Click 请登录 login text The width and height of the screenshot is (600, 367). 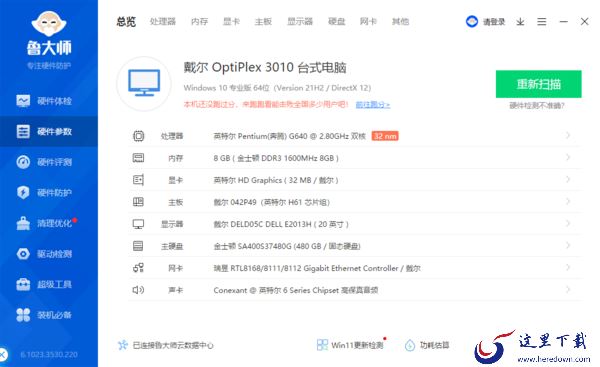tap(494, 22)
